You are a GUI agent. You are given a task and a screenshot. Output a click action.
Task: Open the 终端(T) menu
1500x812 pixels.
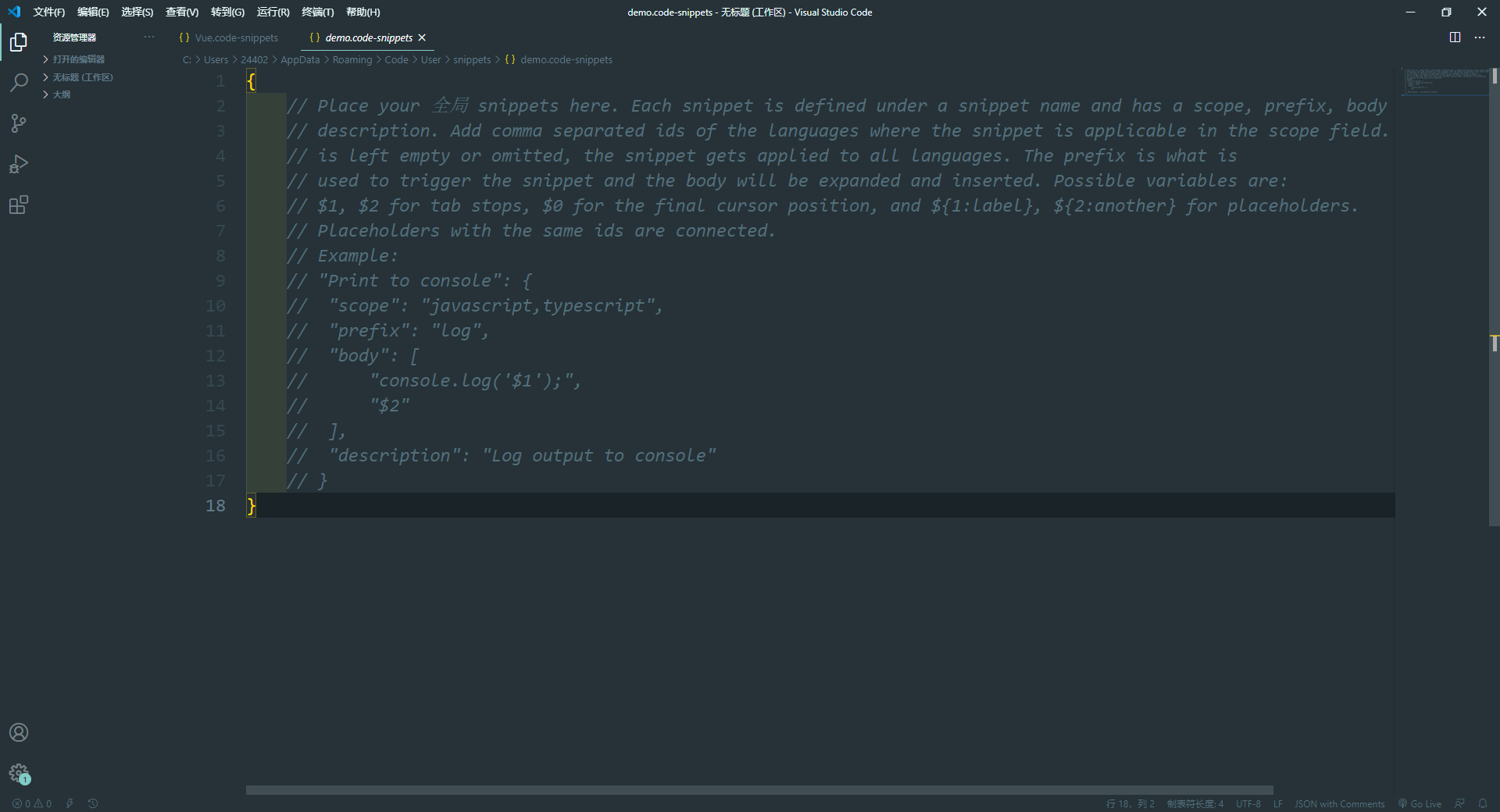click(316, 12)
